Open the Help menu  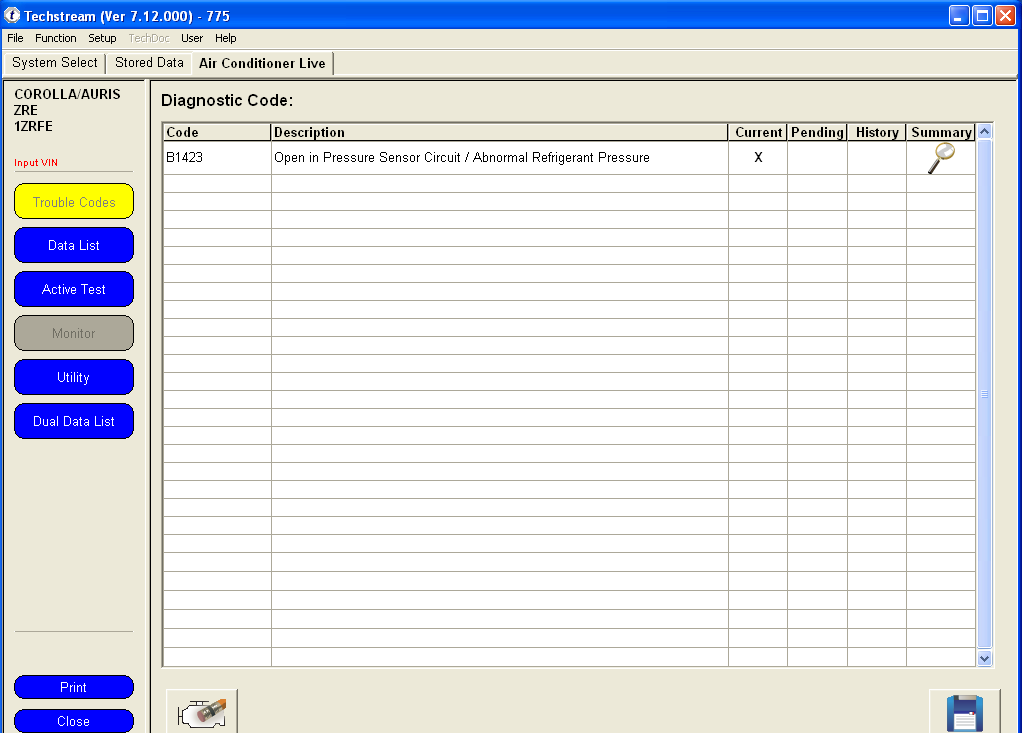click(226, 38)
